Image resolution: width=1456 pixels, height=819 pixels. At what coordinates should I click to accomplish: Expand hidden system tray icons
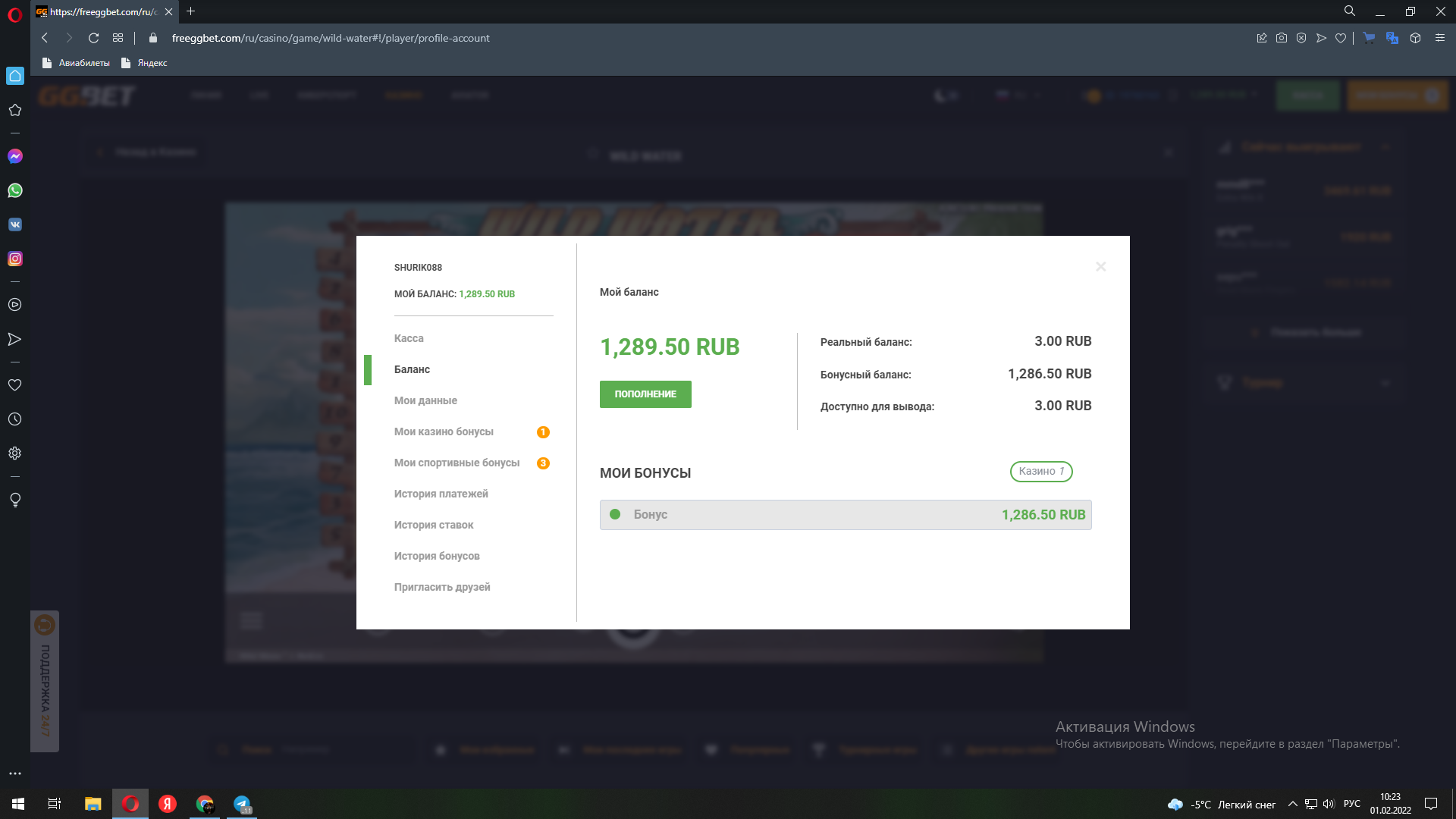1292,804
